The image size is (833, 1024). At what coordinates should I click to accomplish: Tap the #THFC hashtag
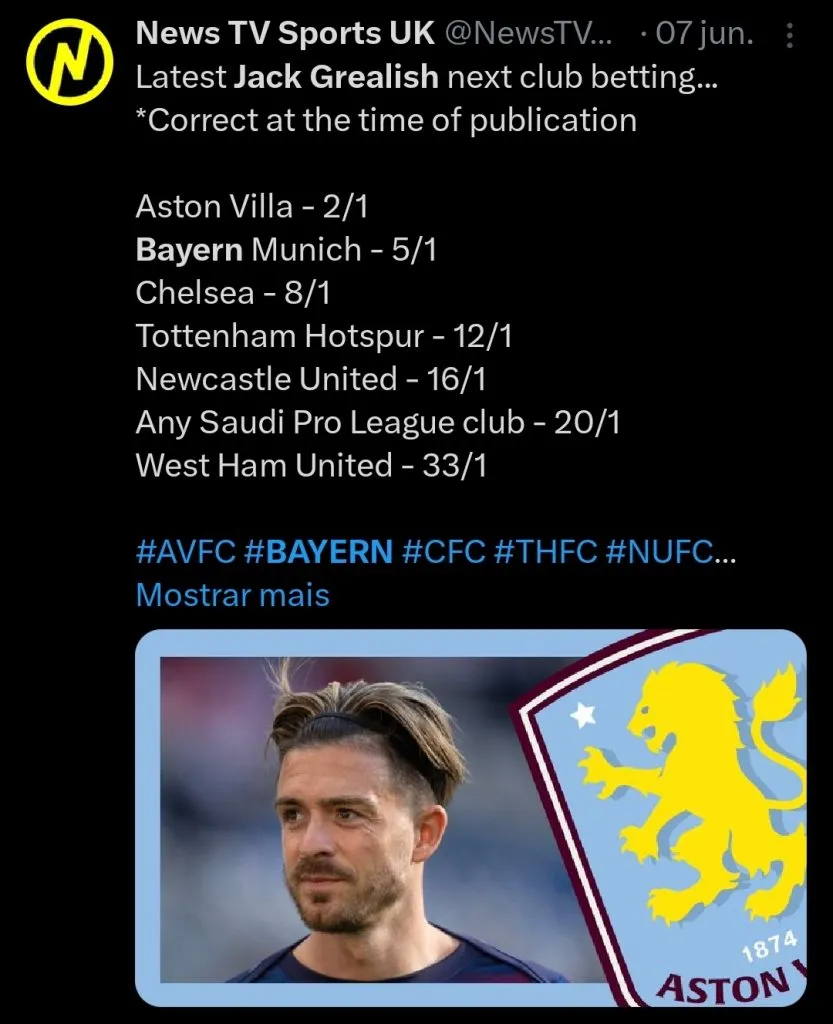coord(544,551)
